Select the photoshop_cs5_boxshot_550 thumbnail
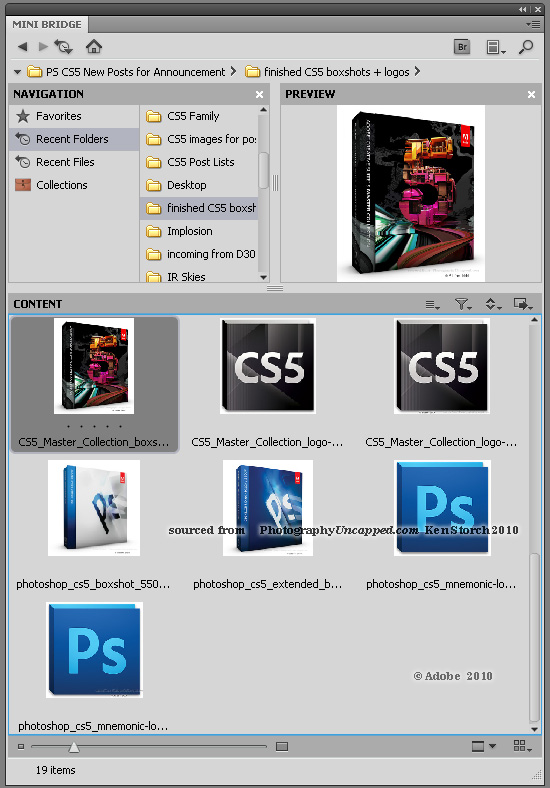 94,508
